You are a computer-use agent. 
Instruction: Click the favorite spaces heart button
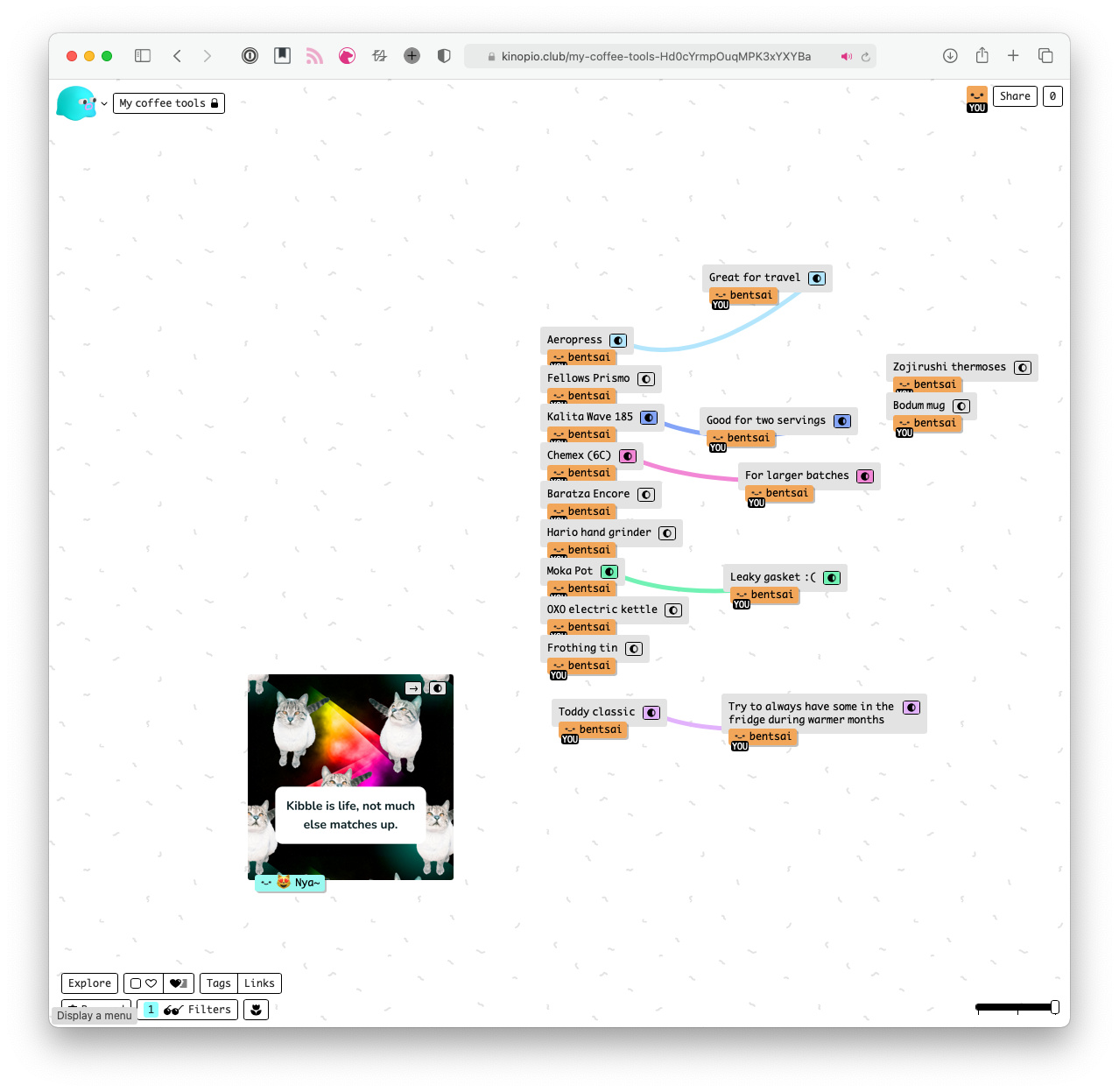(x=144, y=983)
